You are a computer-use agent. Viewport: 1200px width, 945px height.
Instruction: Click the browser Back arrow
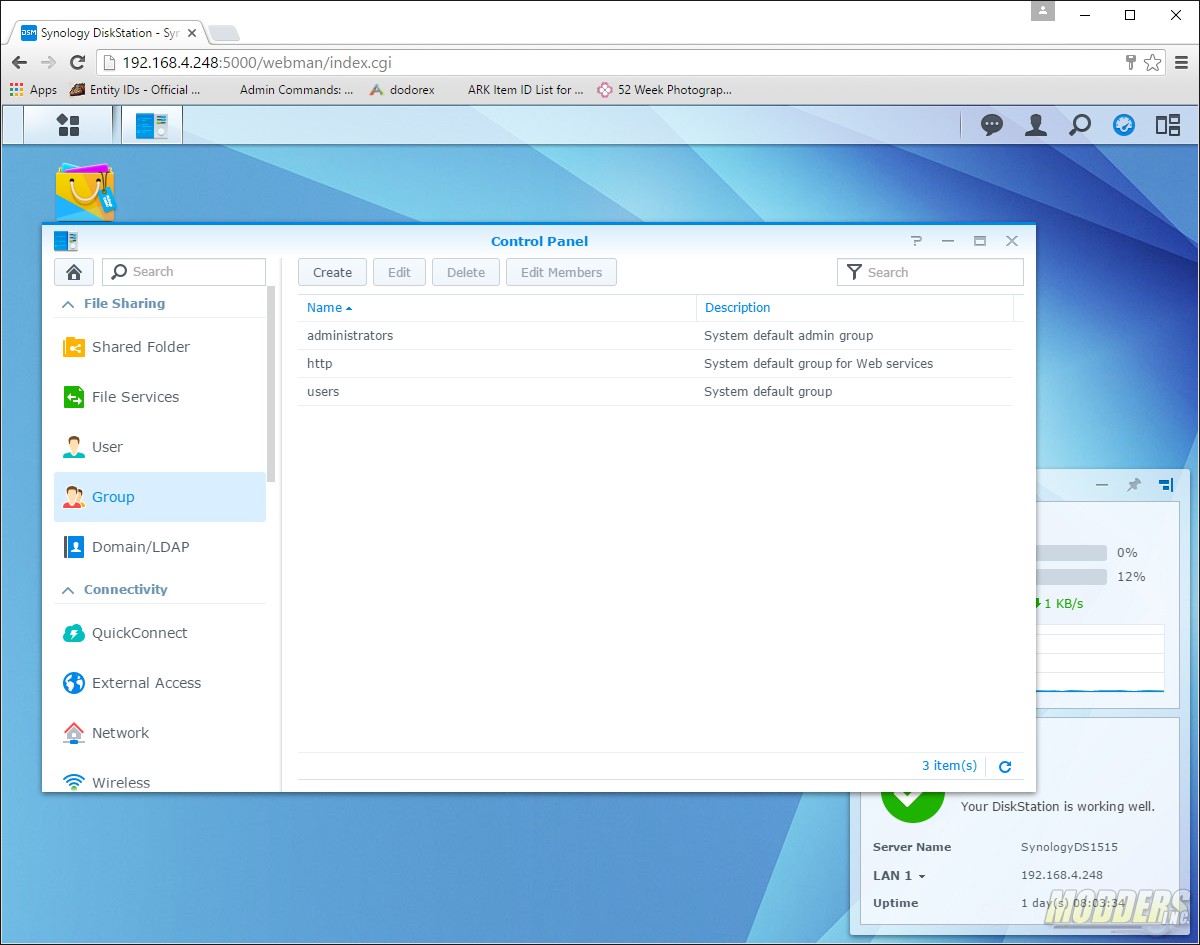19,62
